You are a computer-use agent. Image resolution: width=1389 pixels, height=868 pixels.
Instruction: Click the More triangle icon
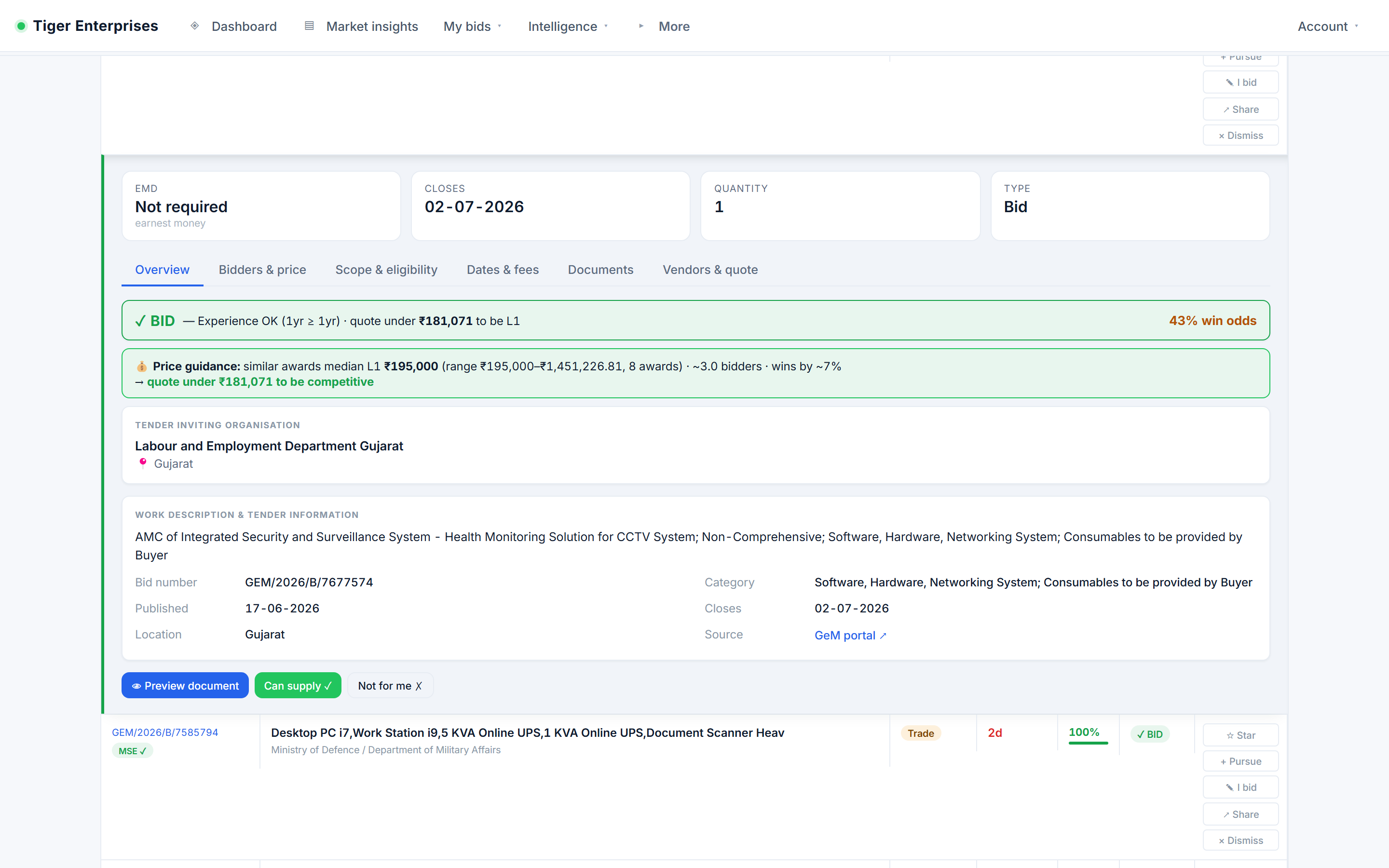click(641, 26)
